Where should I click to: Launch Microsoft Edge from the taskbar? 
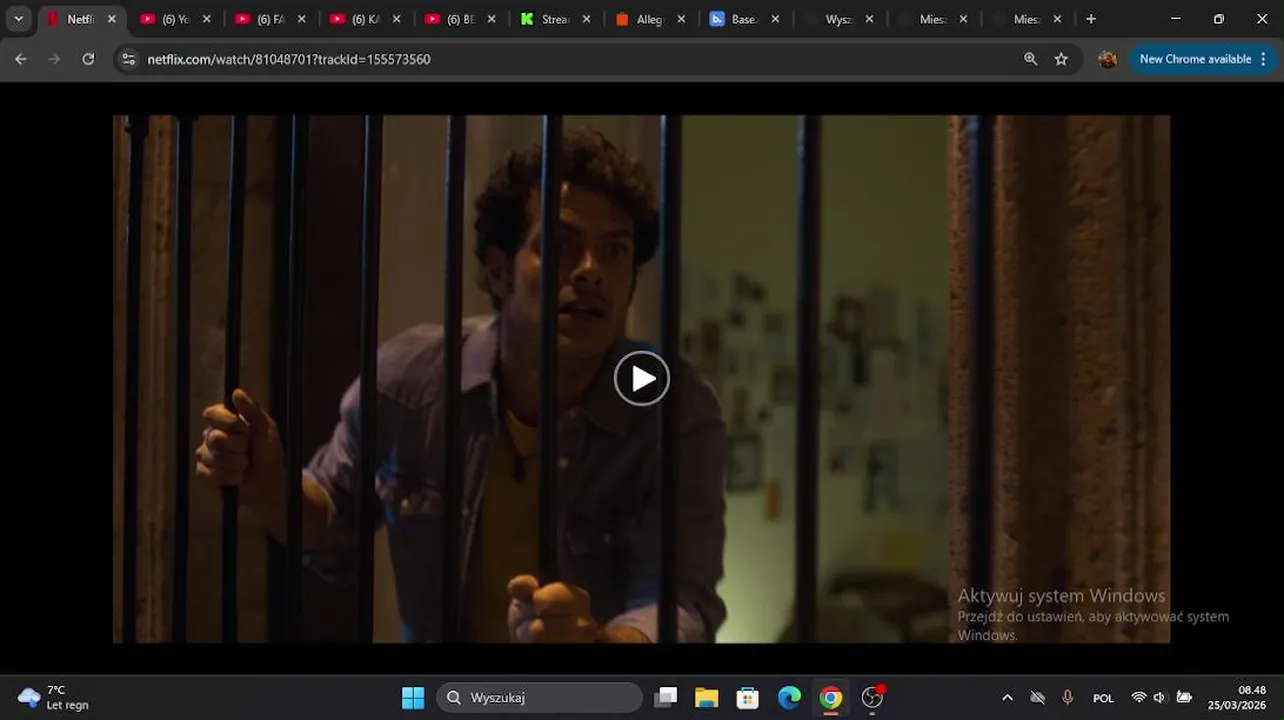pos(790,698)
